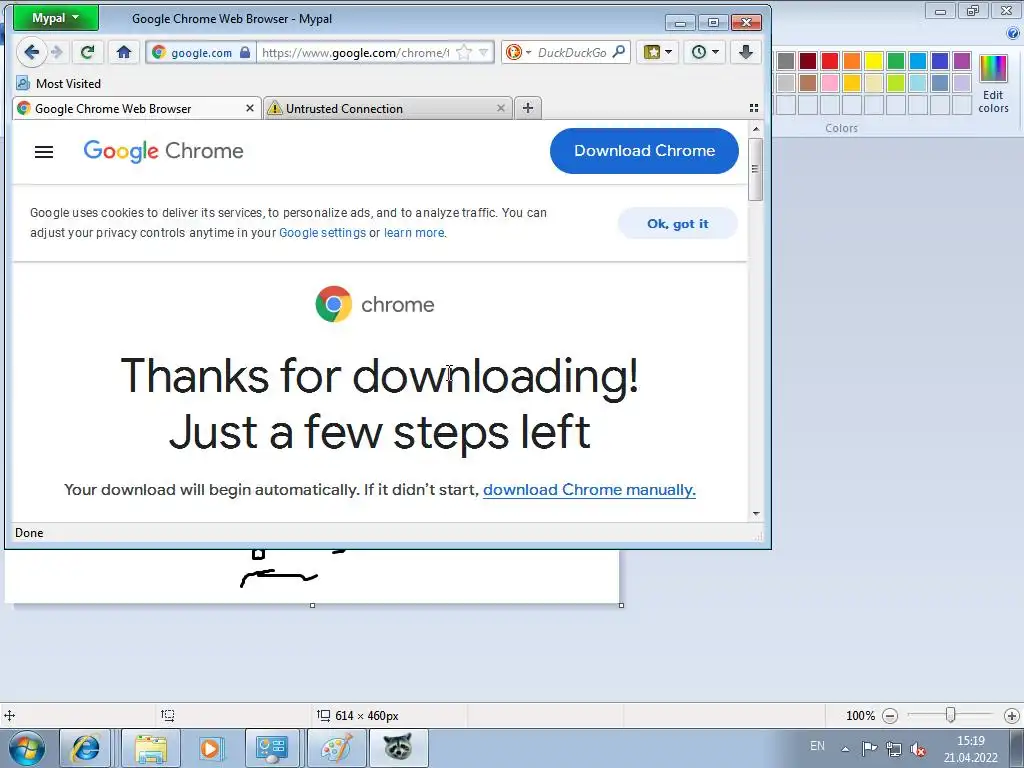Show hidden system tray icons

pos(845,749)
